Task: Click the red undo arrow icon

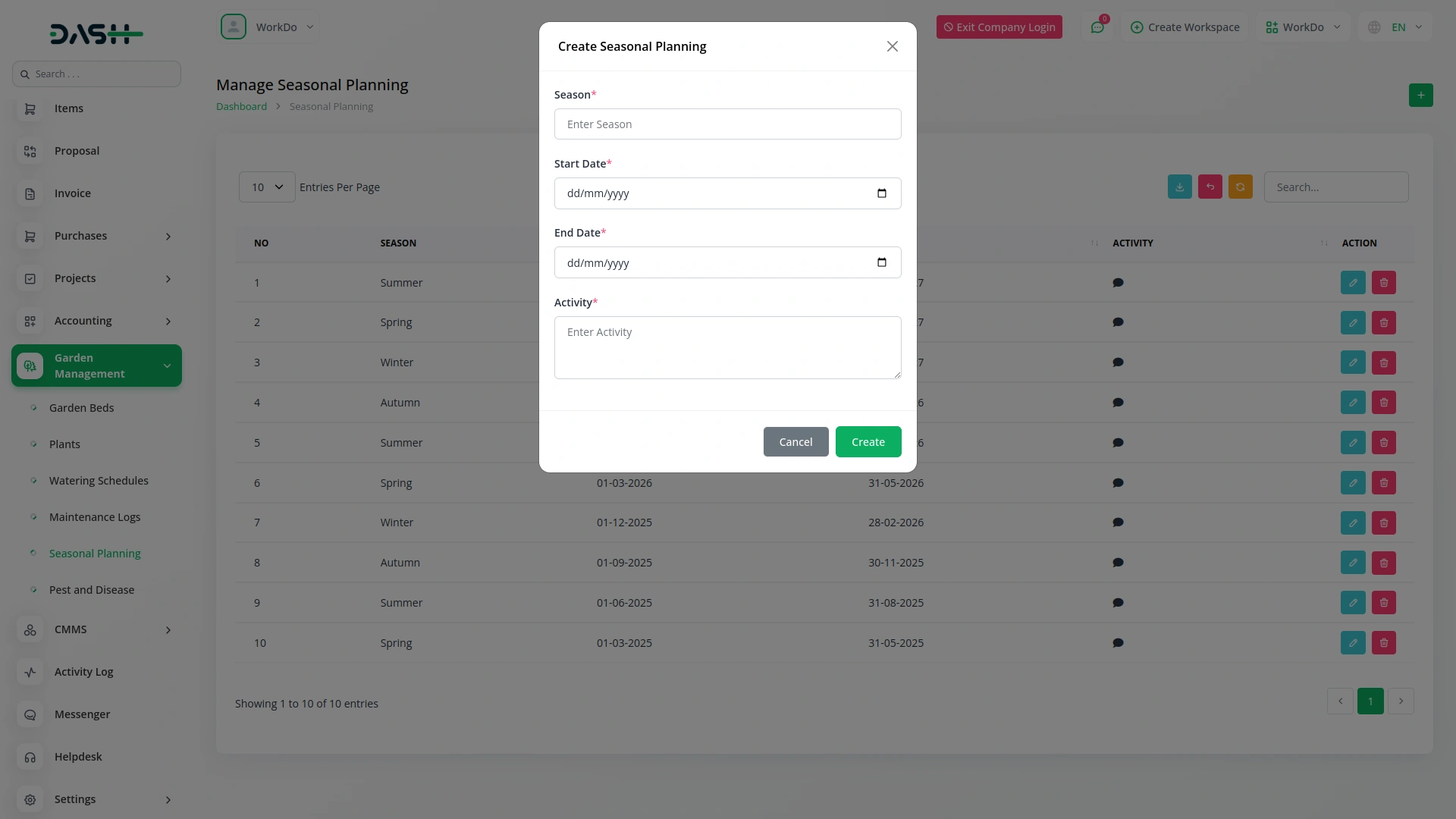Action: point(1210,187)
